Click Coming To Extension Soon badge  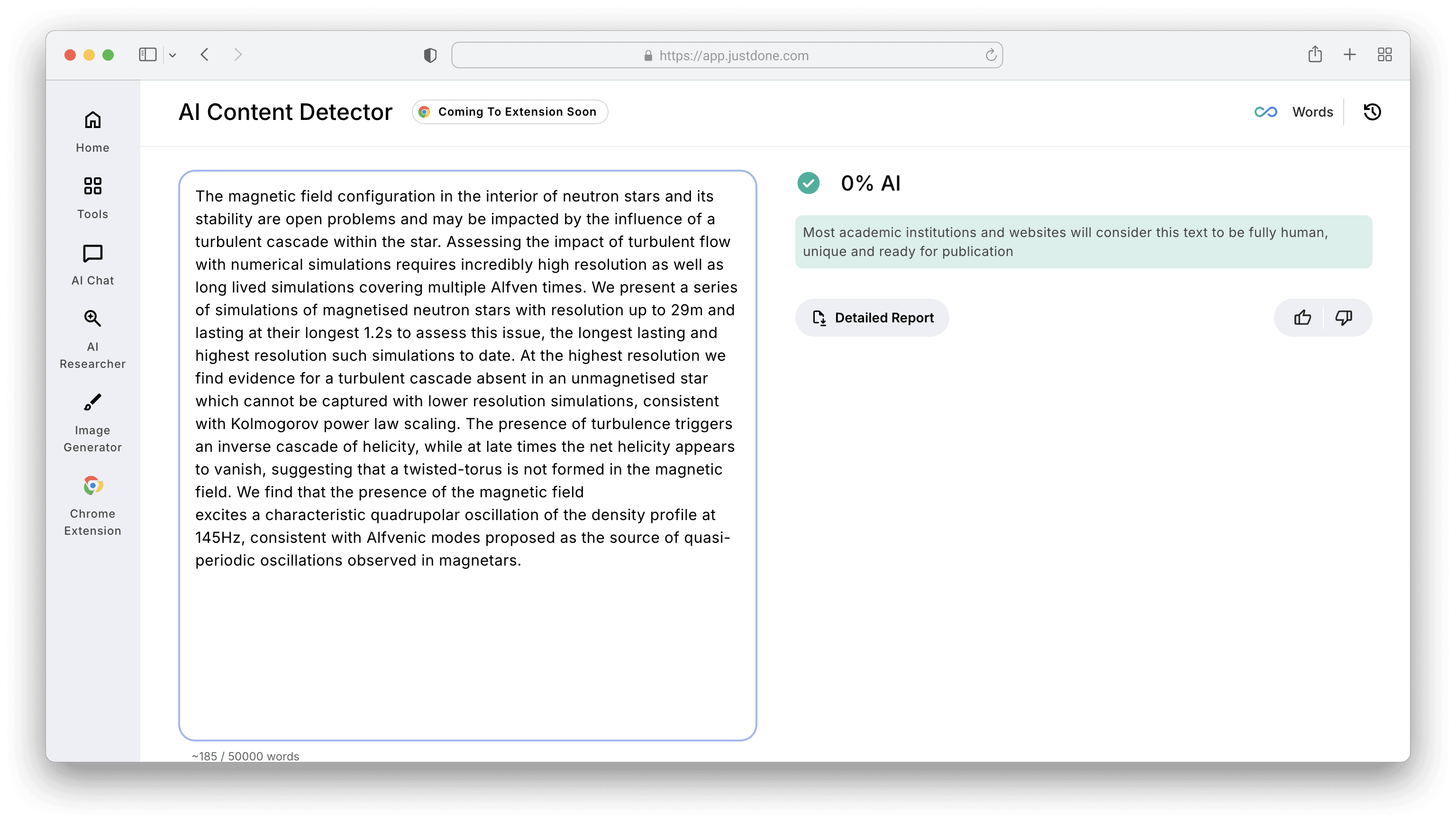coord(510,112)
